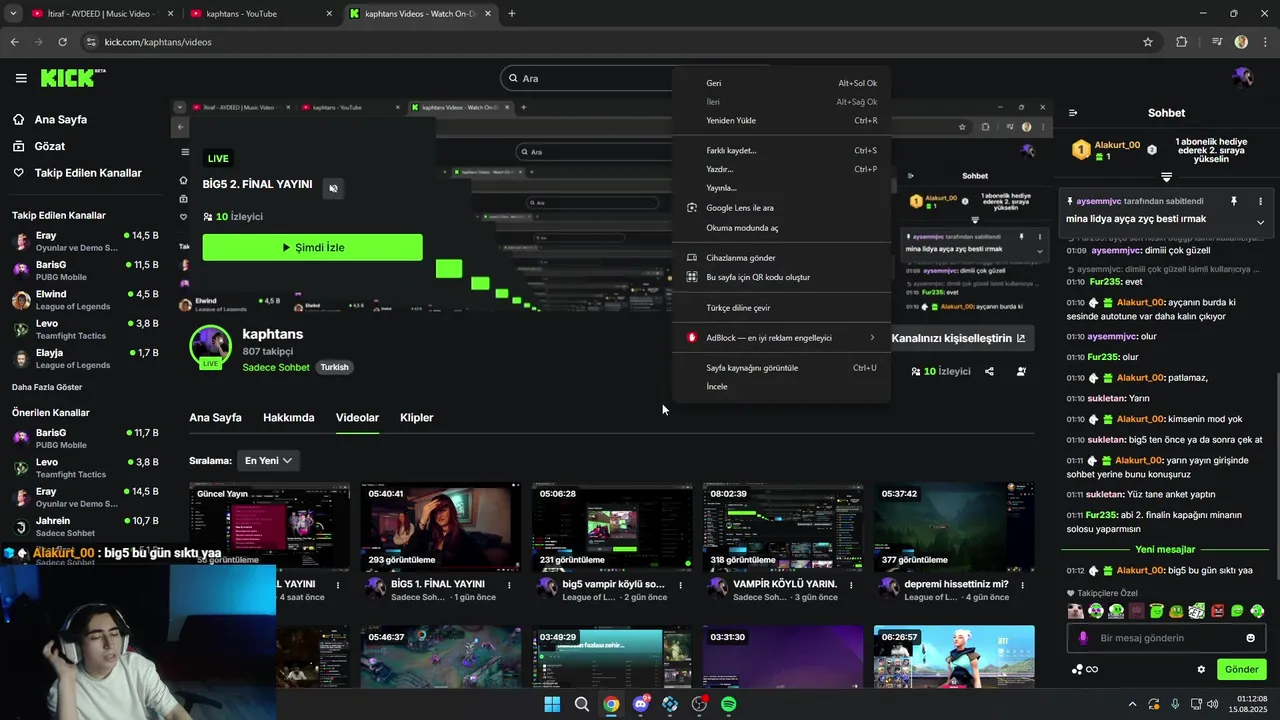Open options for 'depremi hissettiniz mi?' video
Viewport: 1280px width, 720px height.
click(1022, 585)
